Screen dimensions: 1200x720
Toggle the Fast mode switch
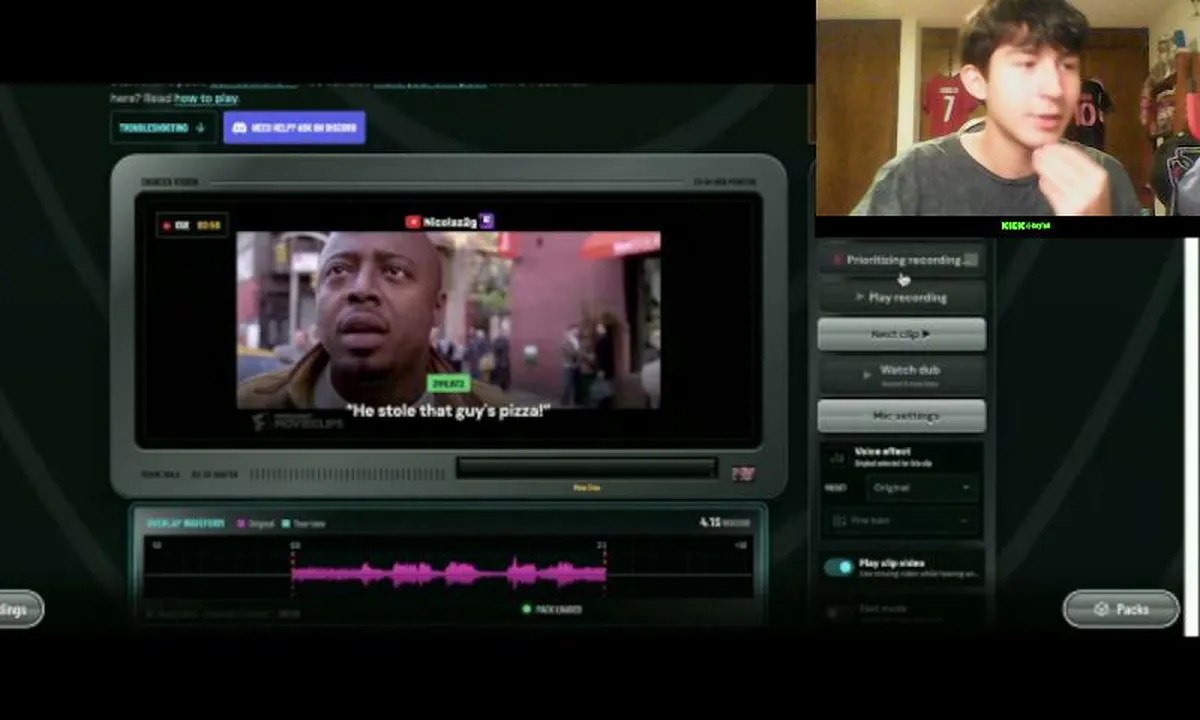click(x=837, y=610)
